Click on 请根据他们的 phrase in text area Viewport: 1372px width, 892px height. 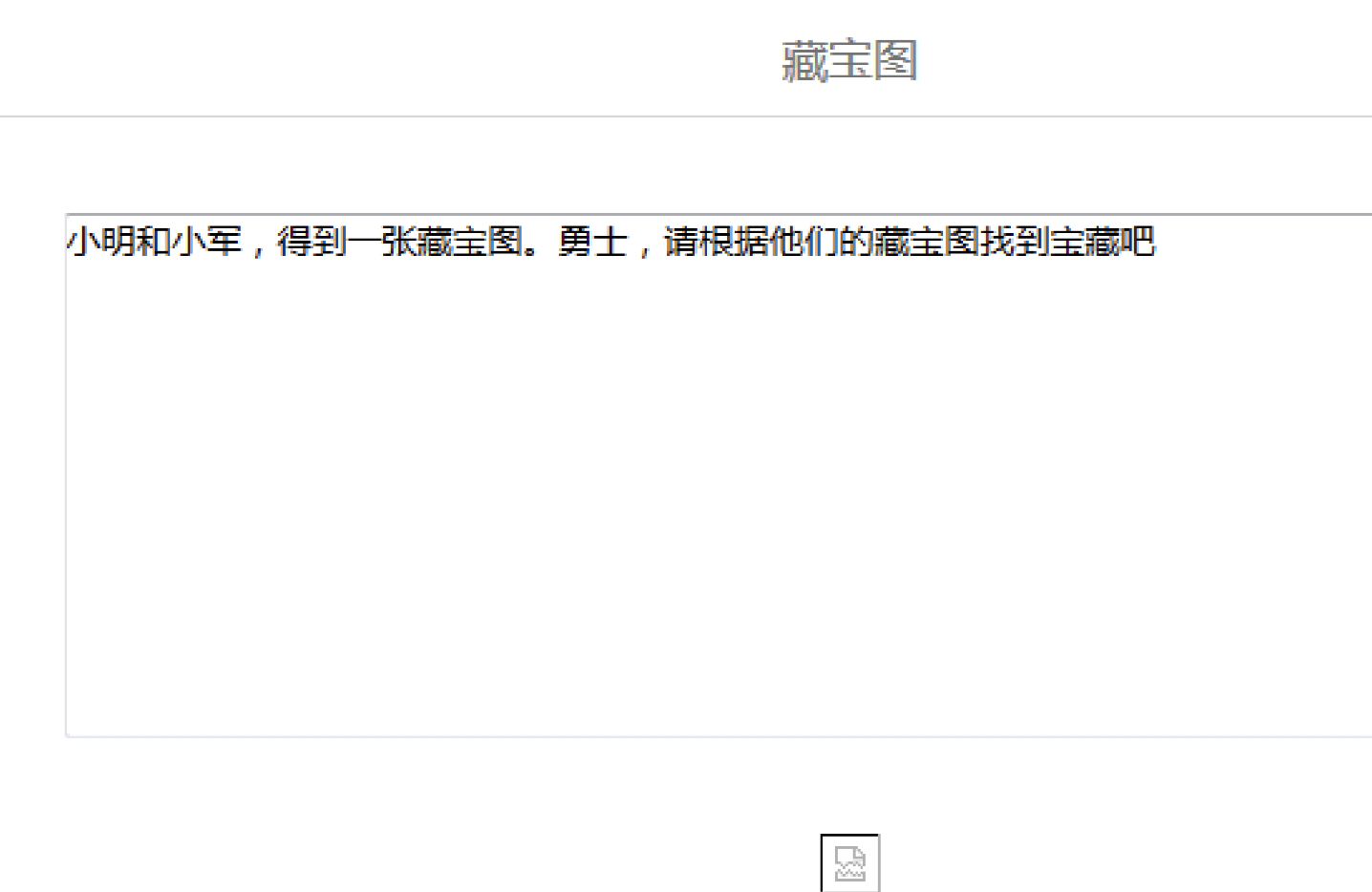click(x=769, y=241)
